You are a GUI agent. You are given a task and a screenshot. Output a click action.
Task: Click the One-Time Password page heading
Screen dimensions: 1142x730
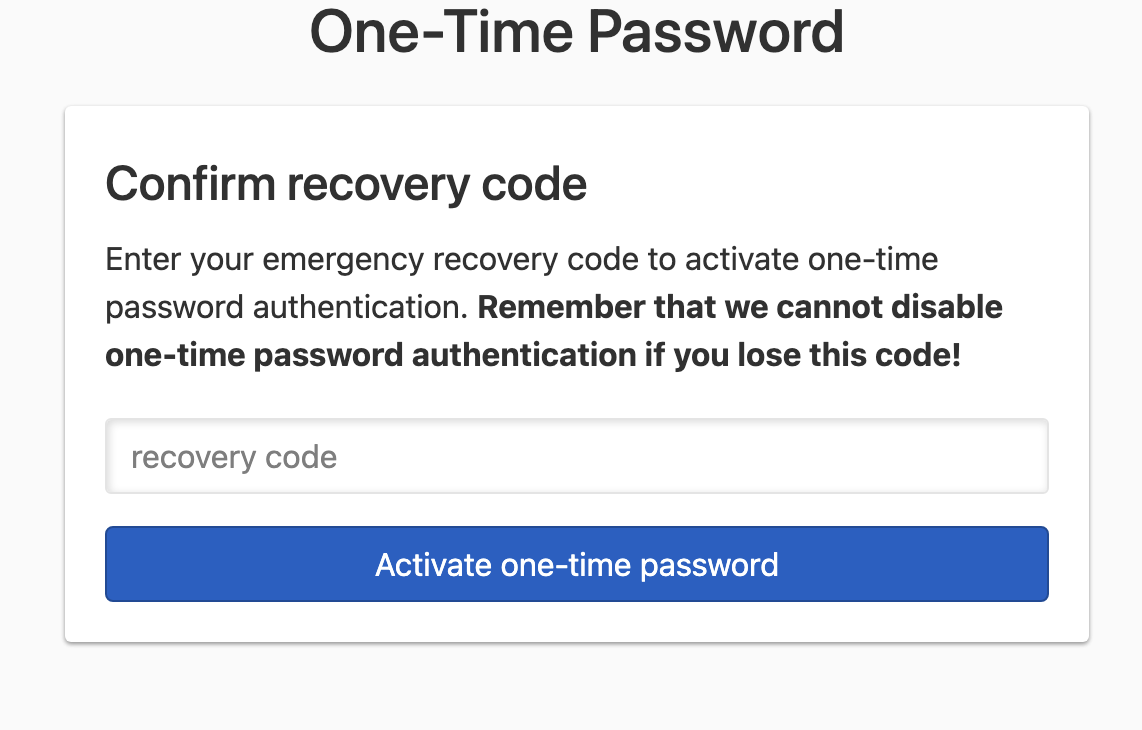pos(577,33)
